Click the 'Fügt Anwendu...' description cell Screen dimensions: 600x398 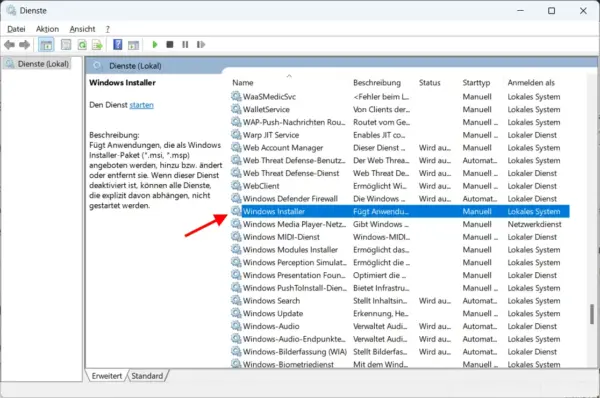[381, 211]
